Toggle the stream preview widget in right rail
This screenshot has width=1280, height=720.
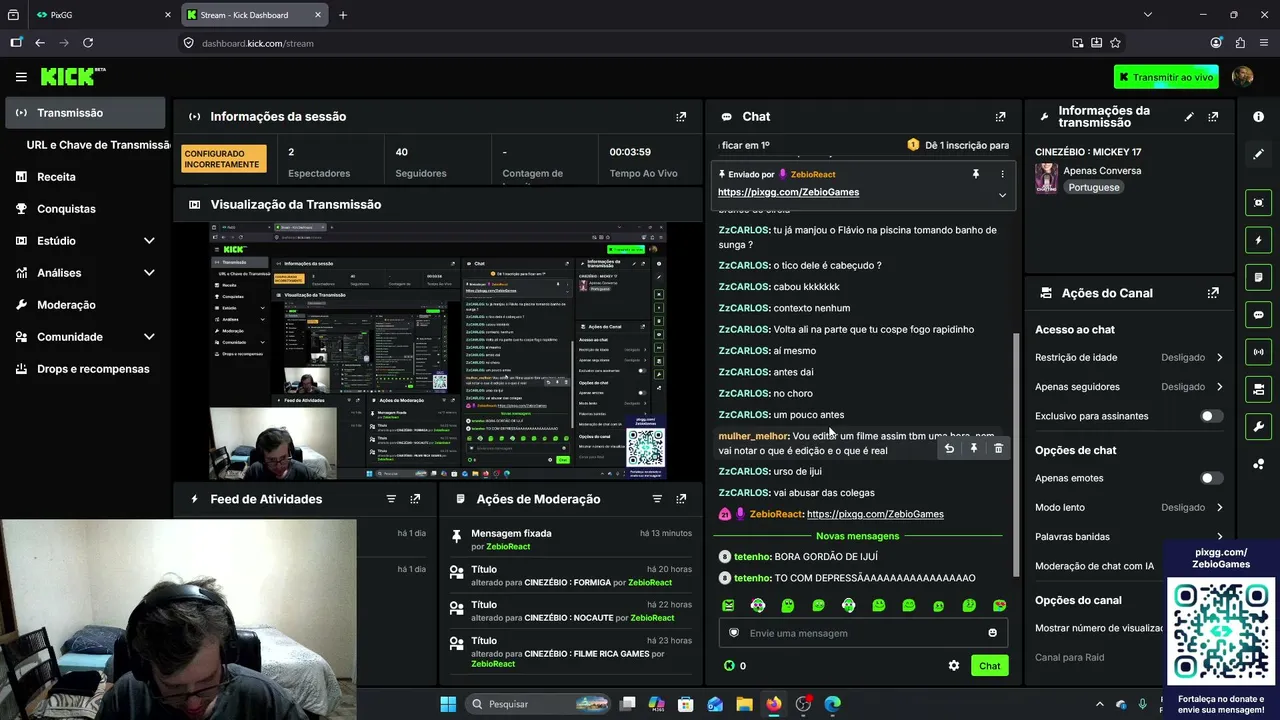[x=1258, y=203]
